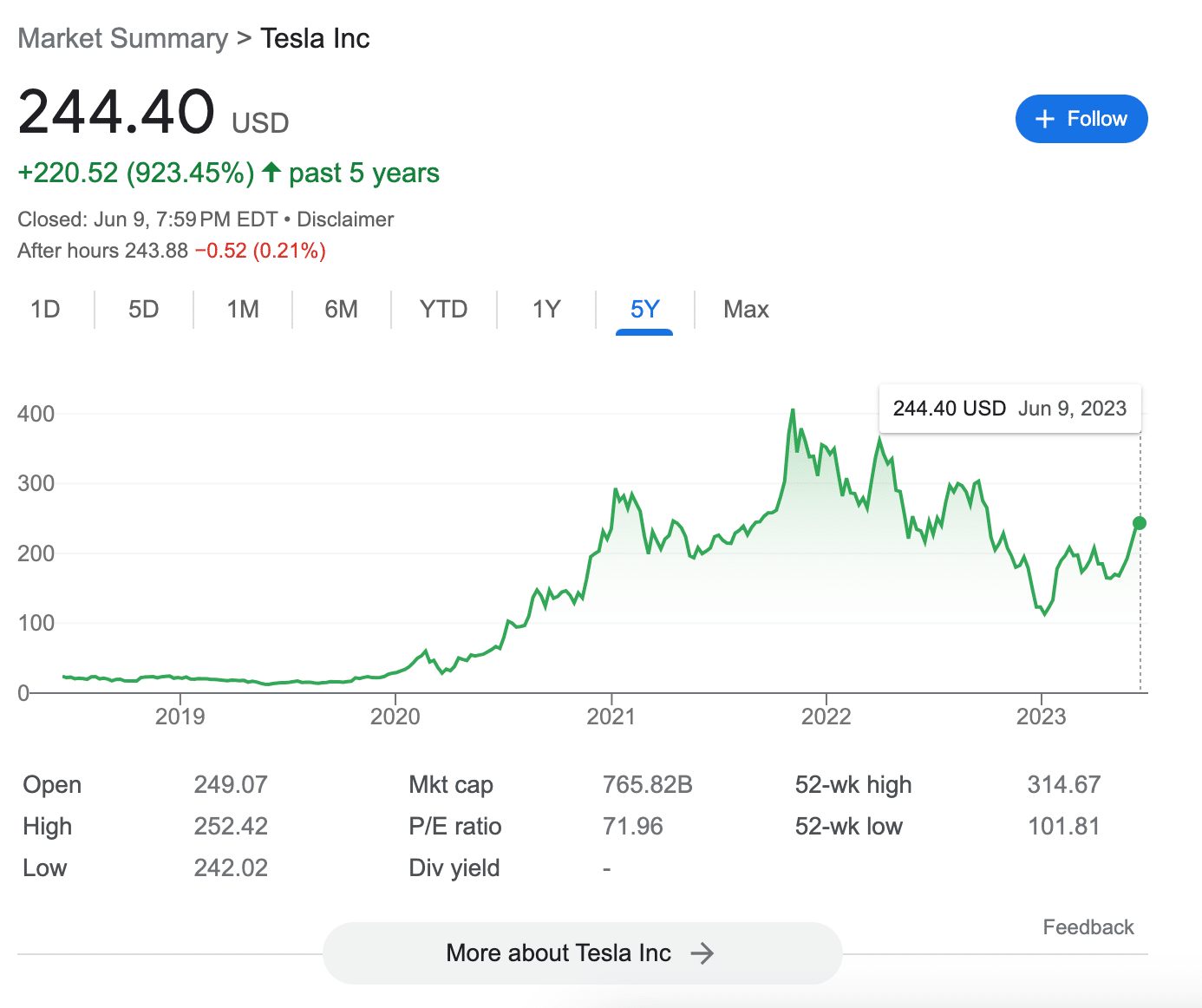Click the Div yield label
Viewport: 1202px width, 1008px height.
(x=454, y=868)
